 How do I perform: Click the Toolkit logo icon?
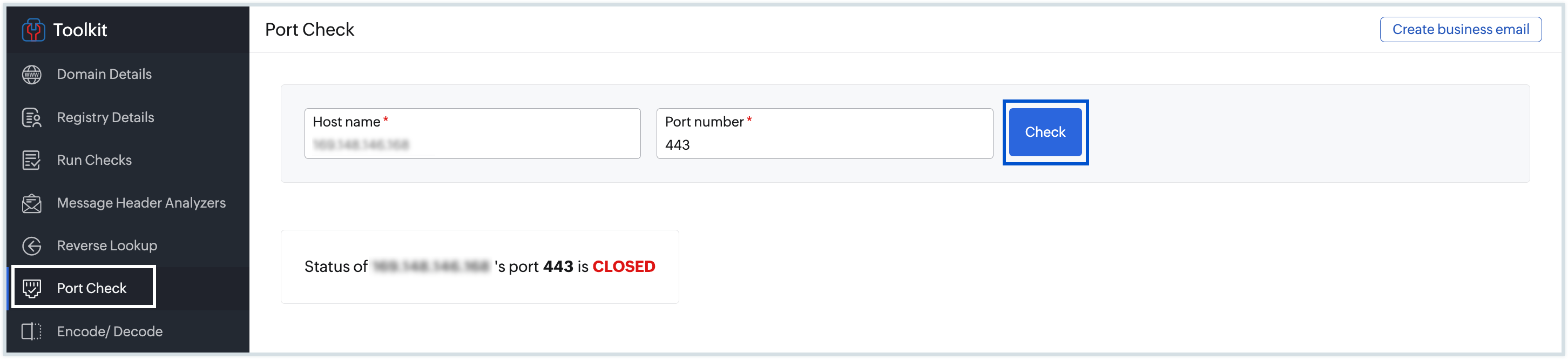point(33,29)
